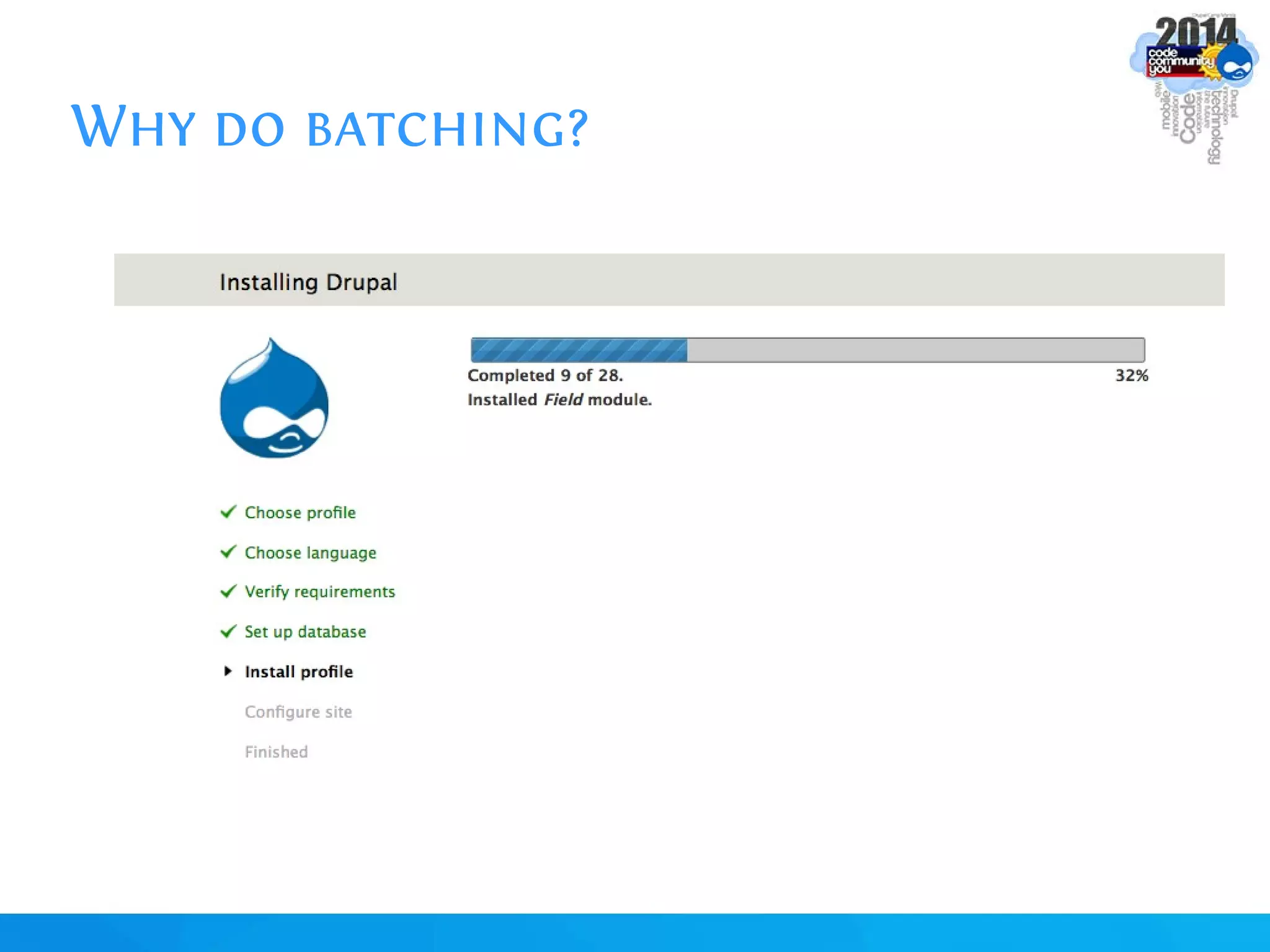
Task: Select the Verify requirements step
Action: [x=320, y=592]
